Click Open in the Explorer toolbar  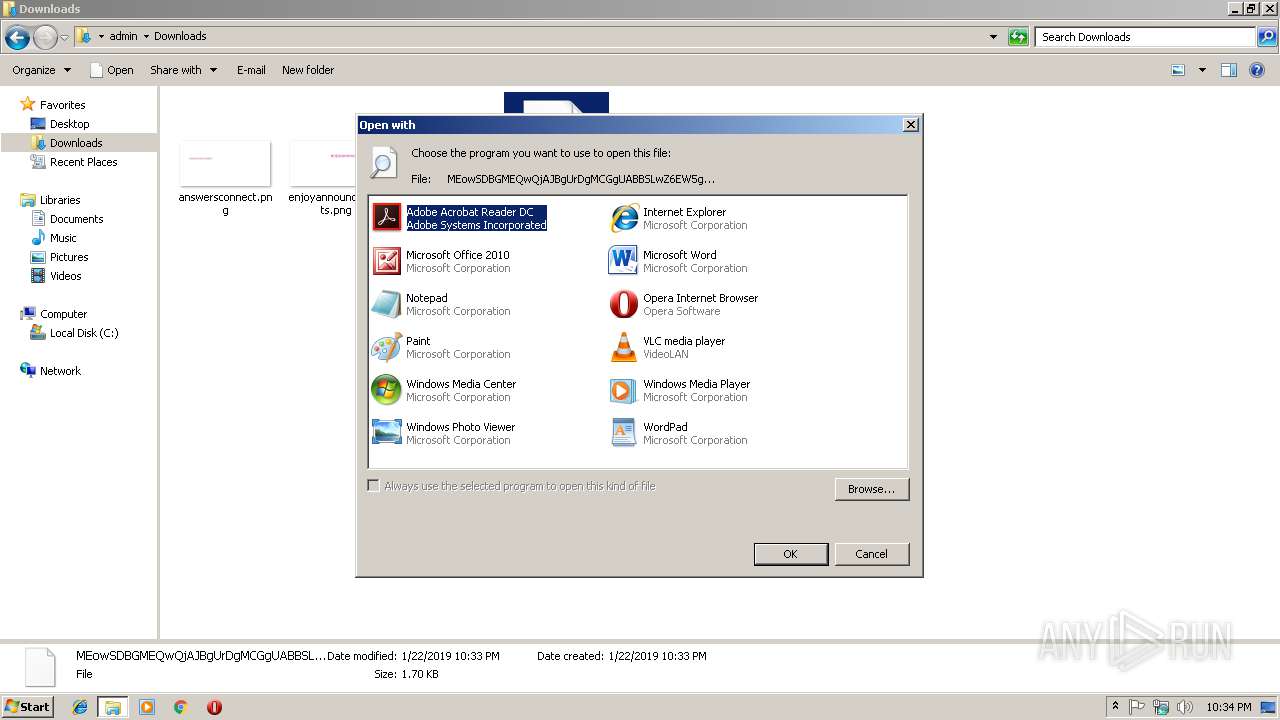point(111,70)
